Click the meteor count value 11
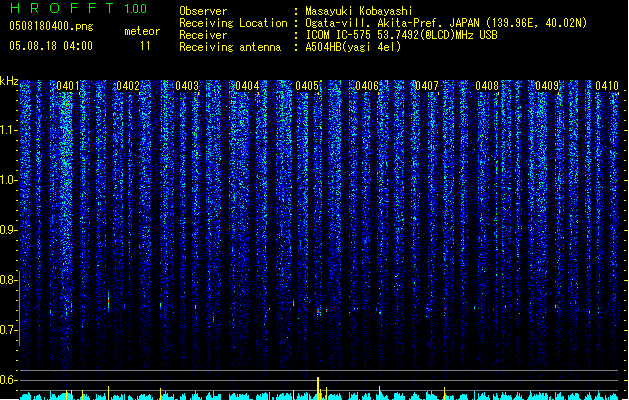Image resolution: width=629 pixels, height=400 pixels. tap(145, 46)
